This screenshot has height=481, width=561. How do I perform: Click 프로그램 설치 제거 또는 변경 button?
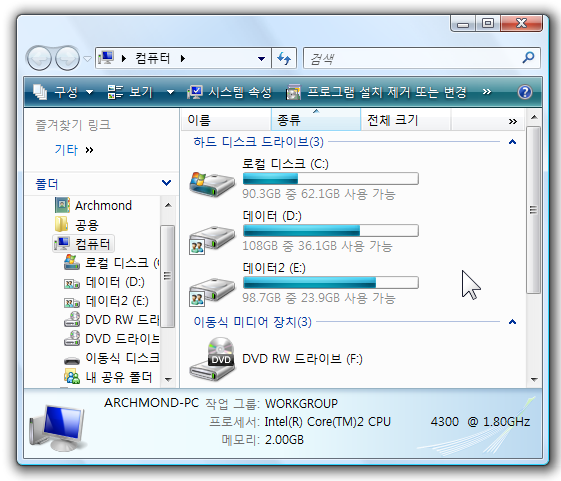(x=376, y=92)
